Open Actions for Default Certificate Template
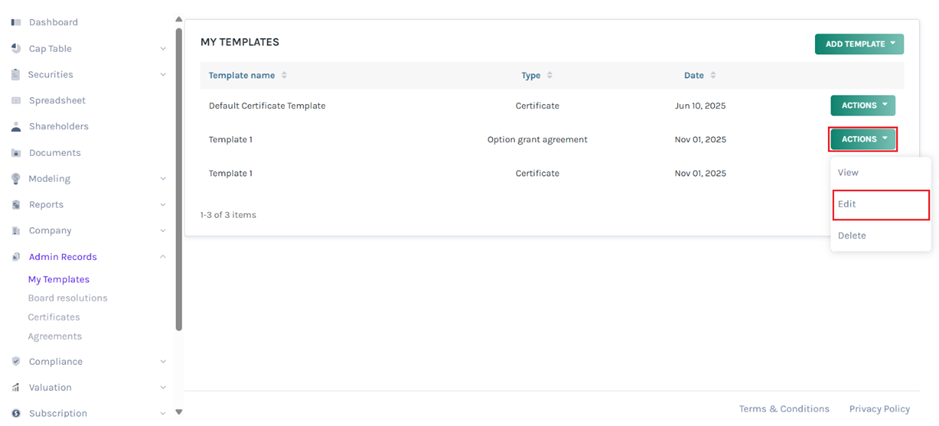This screenshot has width=939, height=426. pyautogui.click(x=862, y=105)
